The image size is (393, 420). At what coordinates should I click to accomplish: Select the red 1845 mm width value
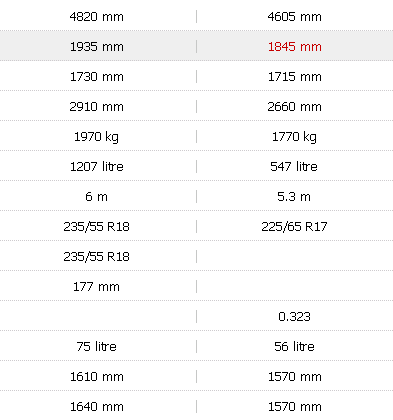click(295, 47)
